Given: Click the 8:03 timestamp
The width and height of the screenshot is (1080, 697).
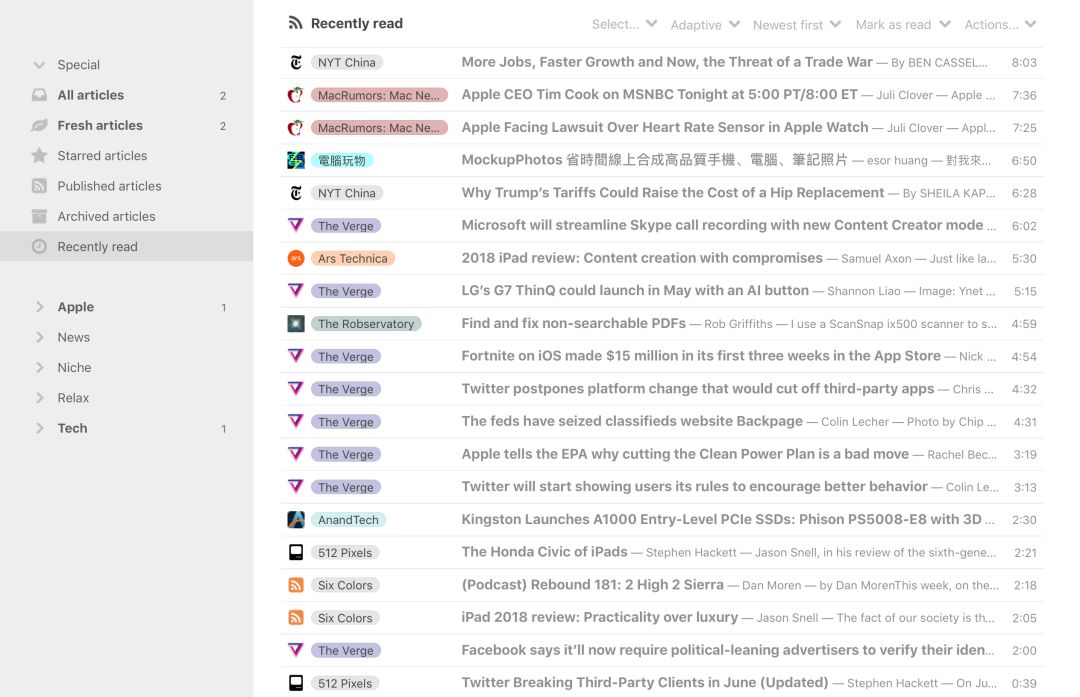Looking at the screenshot, I should click(1024, 63).
